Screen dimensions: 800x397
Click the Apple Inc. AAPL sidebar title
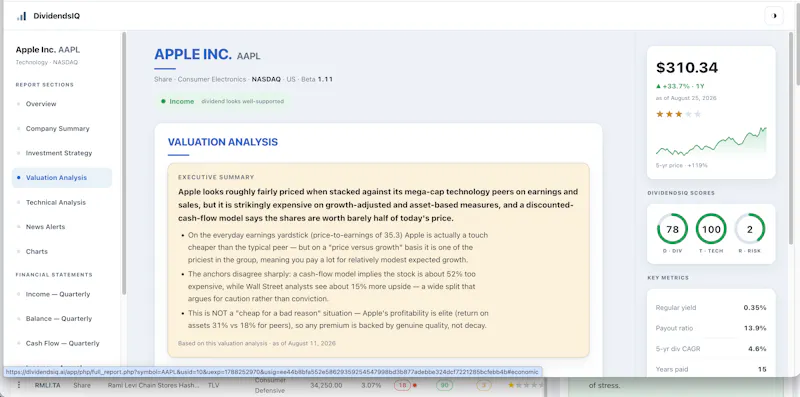coord(48,50)
